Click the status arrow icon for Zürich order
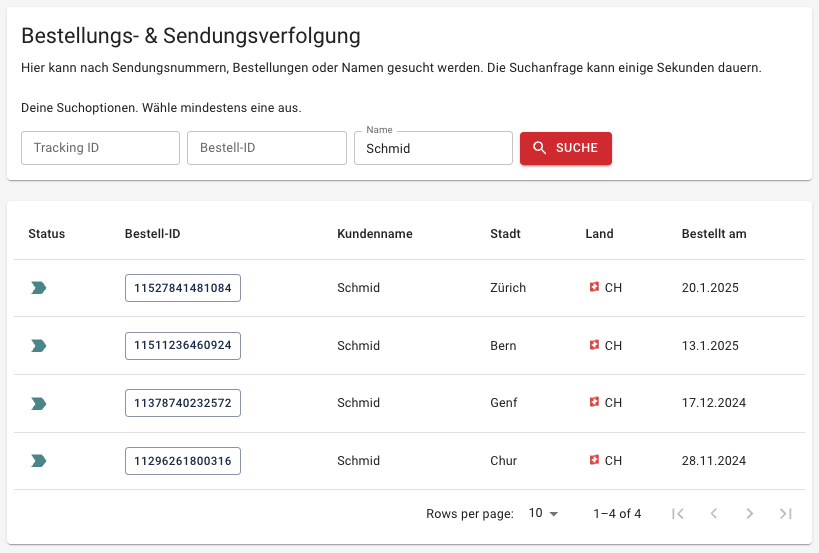 coord(39,288)
